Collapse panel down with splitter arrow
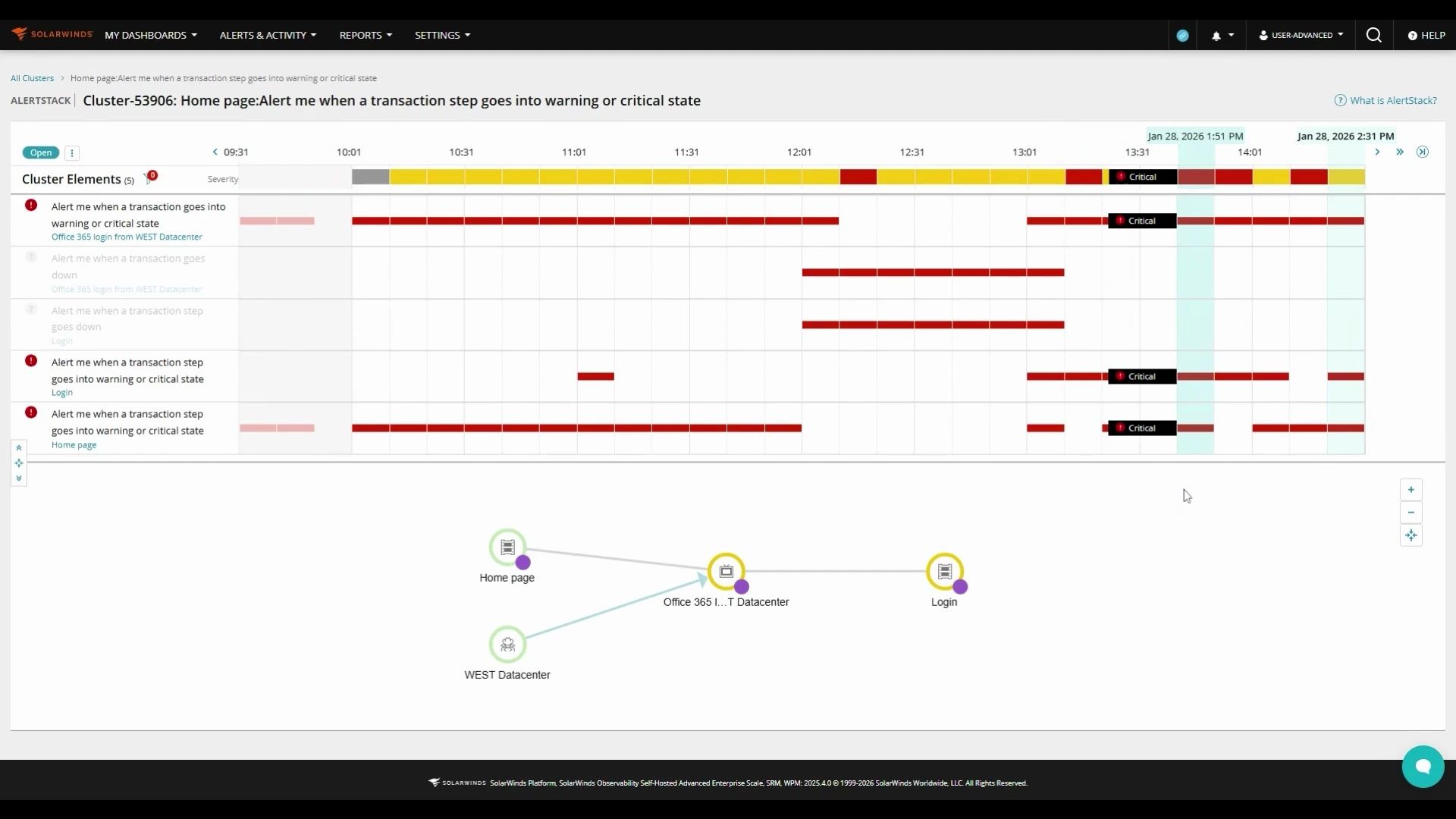The height and width of the screenshot is (819, 1456). point(19,479)
